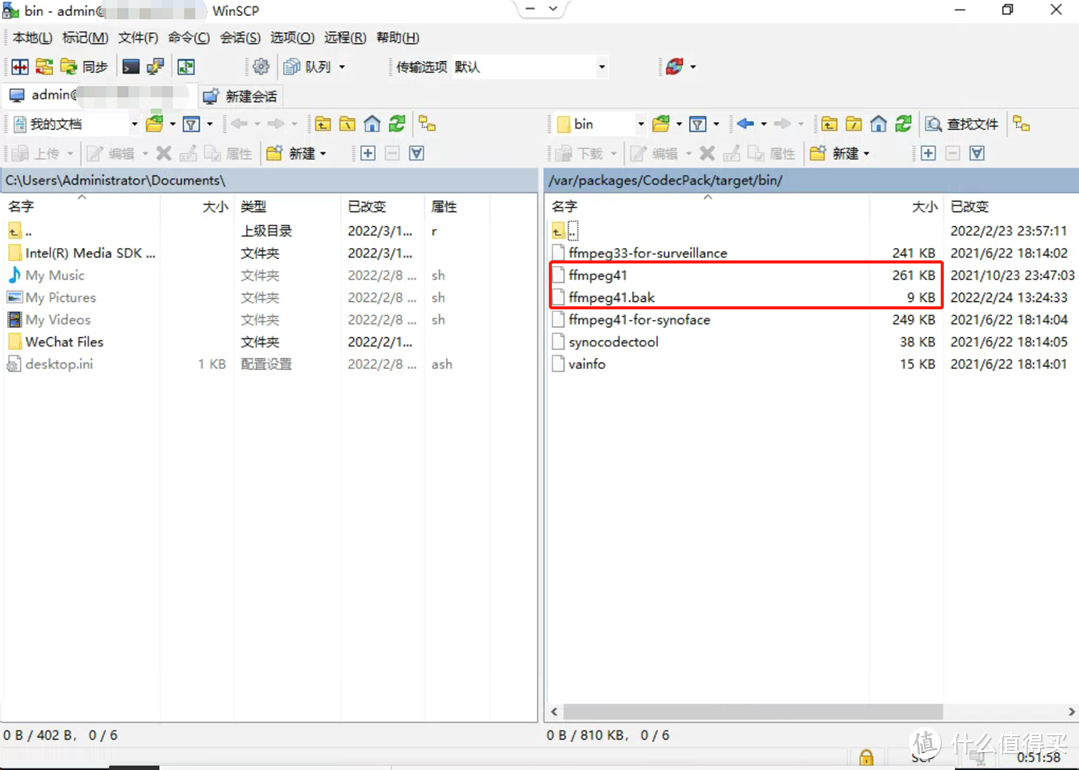
Task: Click remote panel blue back arrow
Action: point(745,124)
